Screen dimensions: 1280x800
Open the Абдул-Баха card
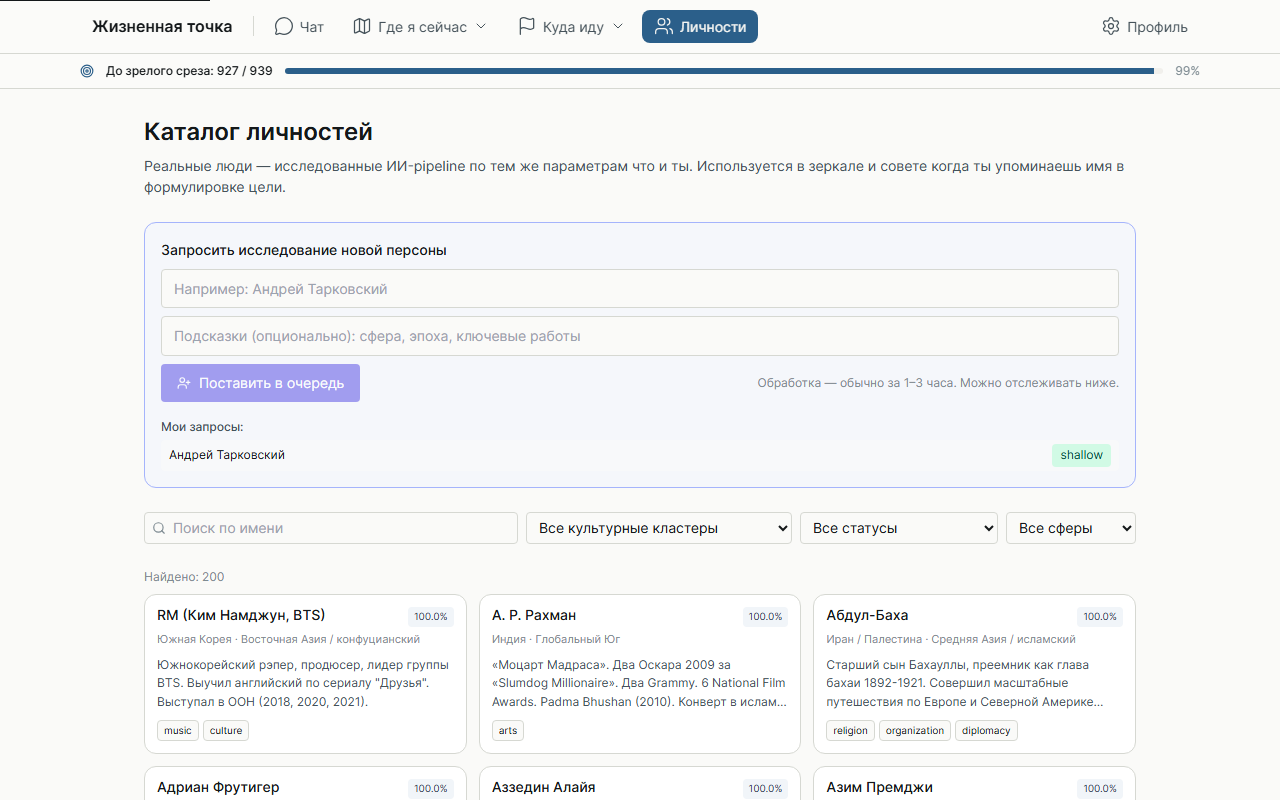974,674
